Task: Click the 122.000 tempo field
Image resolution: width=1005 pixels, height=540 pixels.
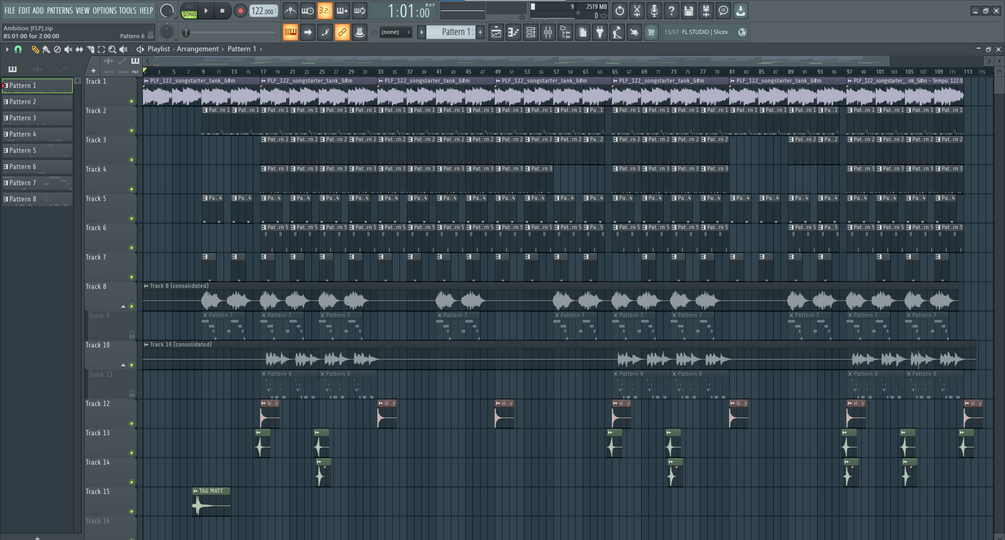Action: point(263,11)
